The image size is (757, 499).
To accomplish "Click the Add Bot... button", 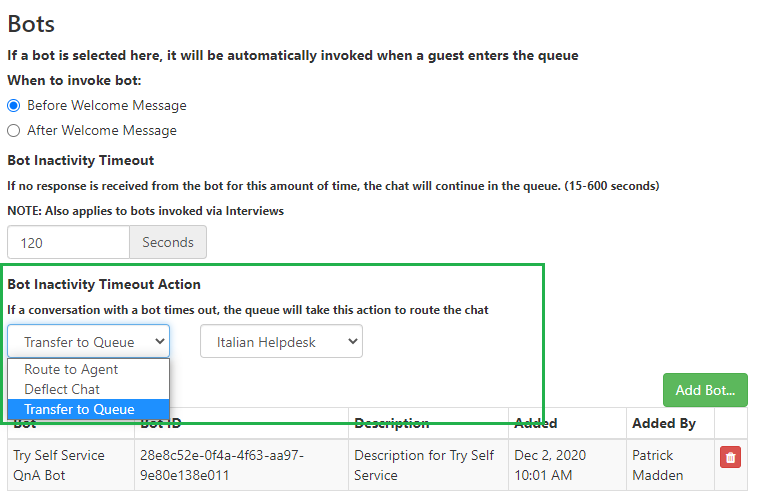I will [705, 390].
